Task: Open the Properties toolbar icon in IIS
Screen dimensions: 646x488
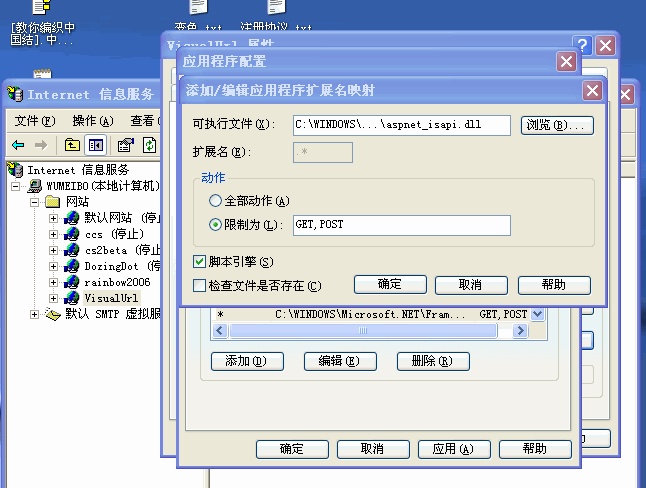Action: point(126,145)
